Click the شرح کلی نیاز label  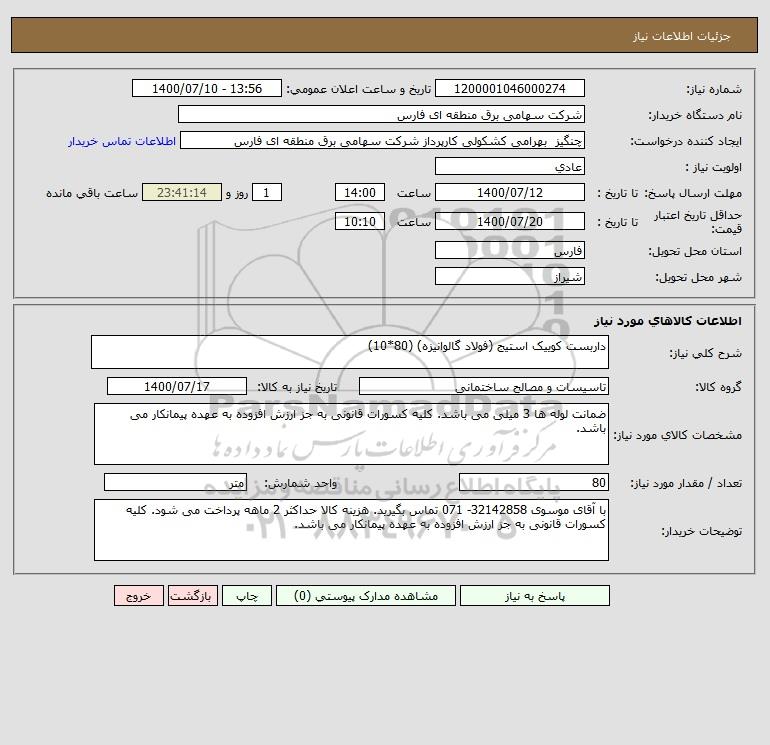coord(706,353)
